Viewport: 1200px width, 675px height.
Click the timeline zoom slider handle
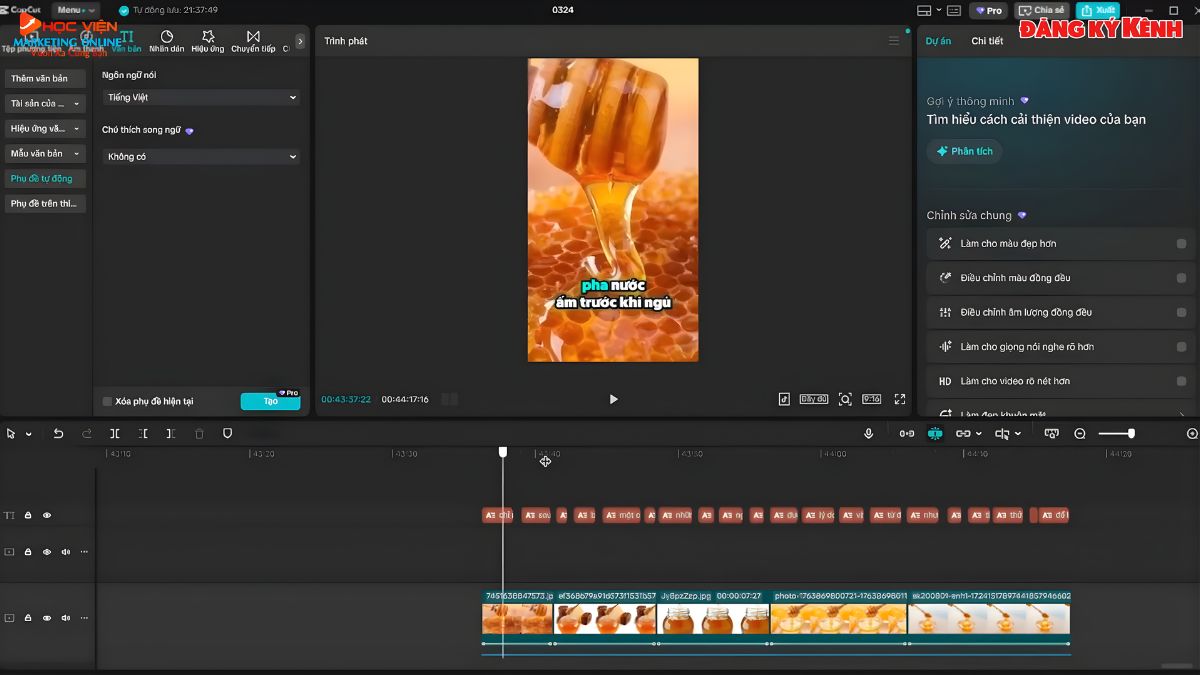(x=1131, y=434)
